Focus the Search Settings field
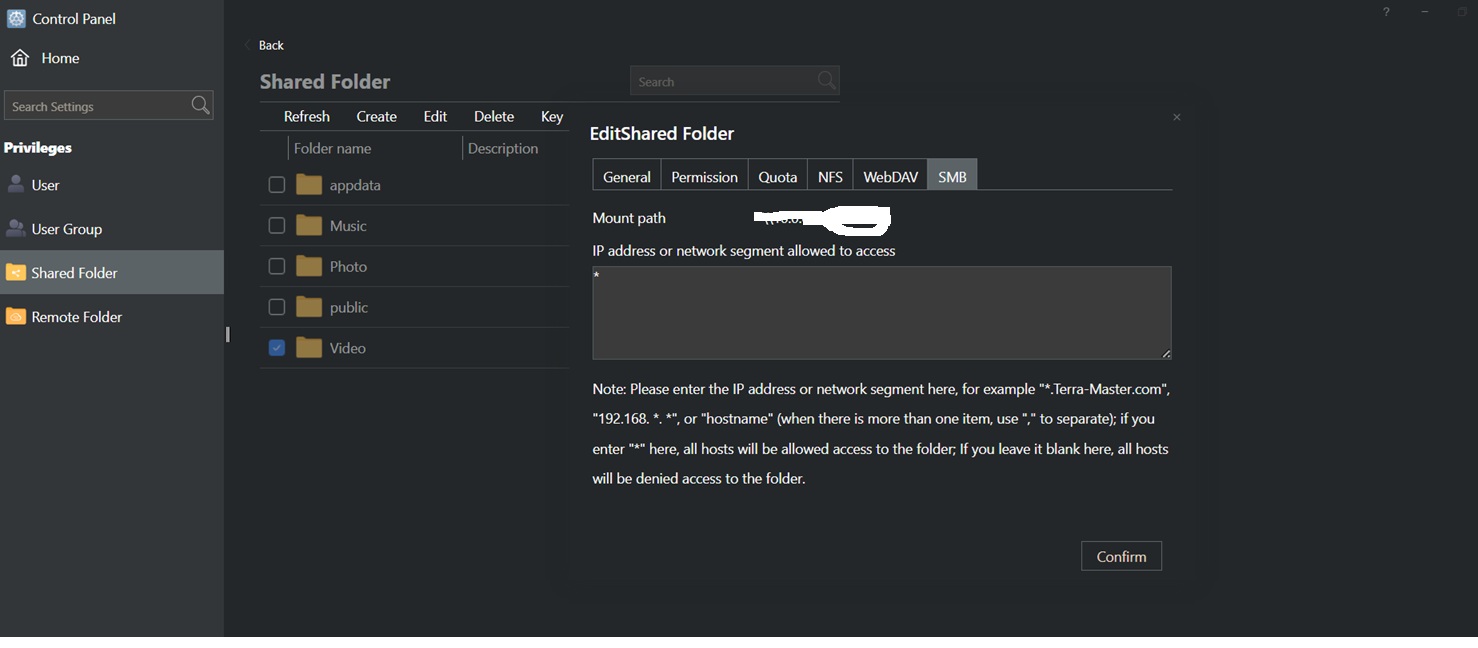1478x648 pixels. click(108, 105)
